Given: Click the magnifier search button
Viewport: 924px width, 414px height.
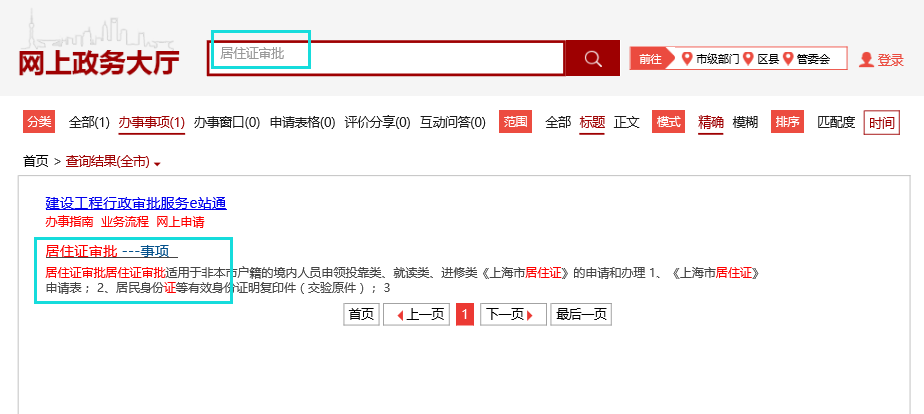Looking at the screenshot, I should (x=593, y=58).
